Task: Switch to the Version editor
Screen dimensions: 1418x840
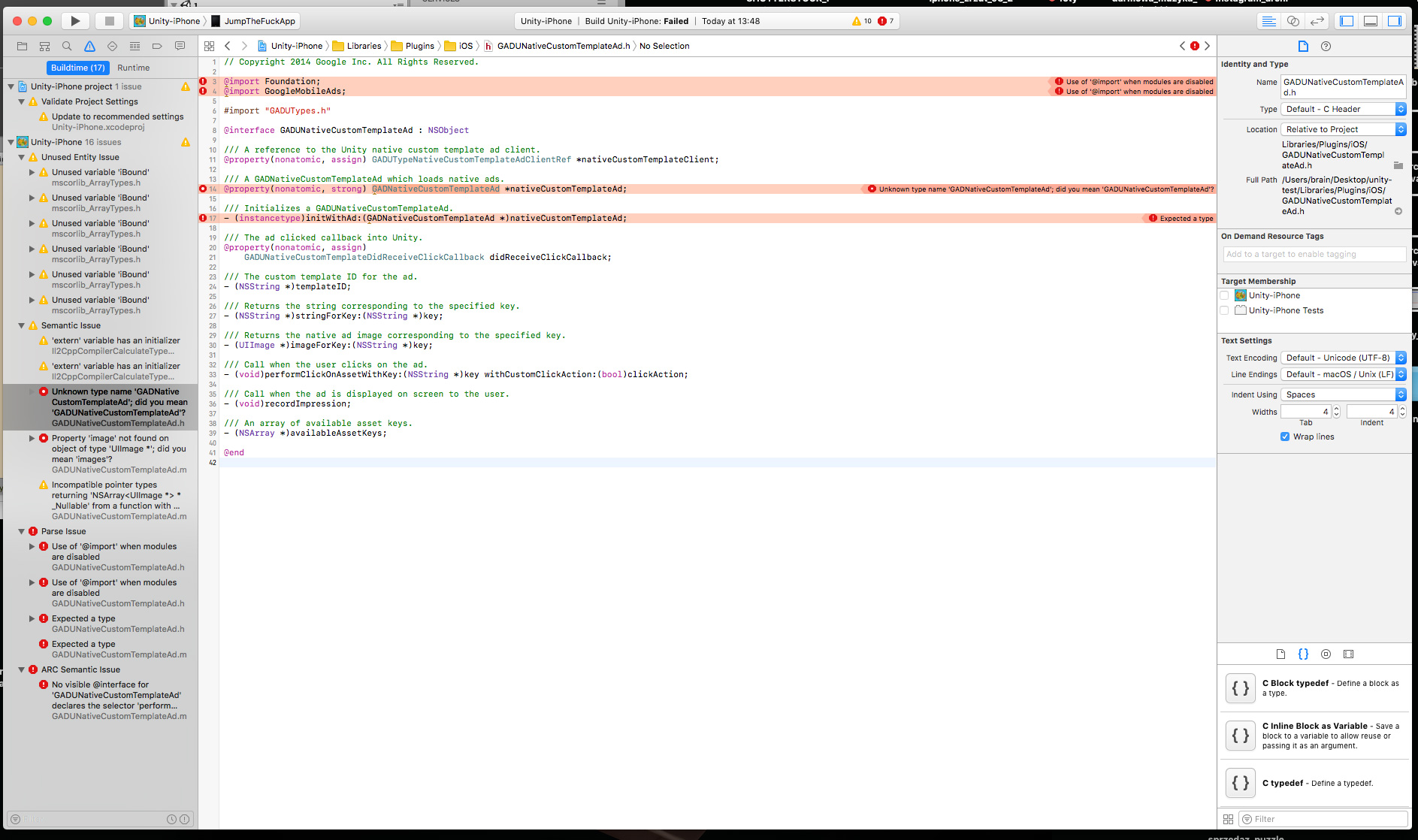Action: [x=1317, y=21]
